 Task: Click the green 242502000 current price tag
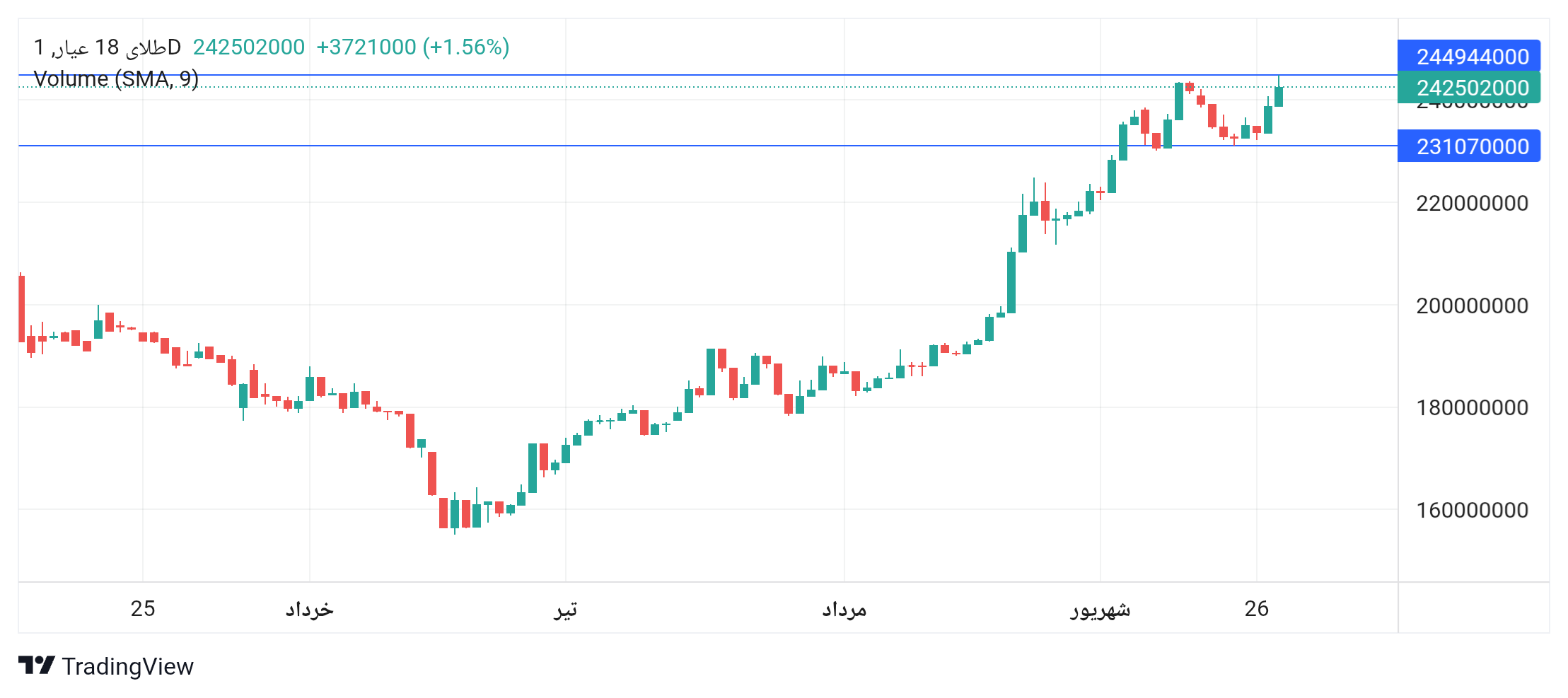click(x=1469, y=87)
